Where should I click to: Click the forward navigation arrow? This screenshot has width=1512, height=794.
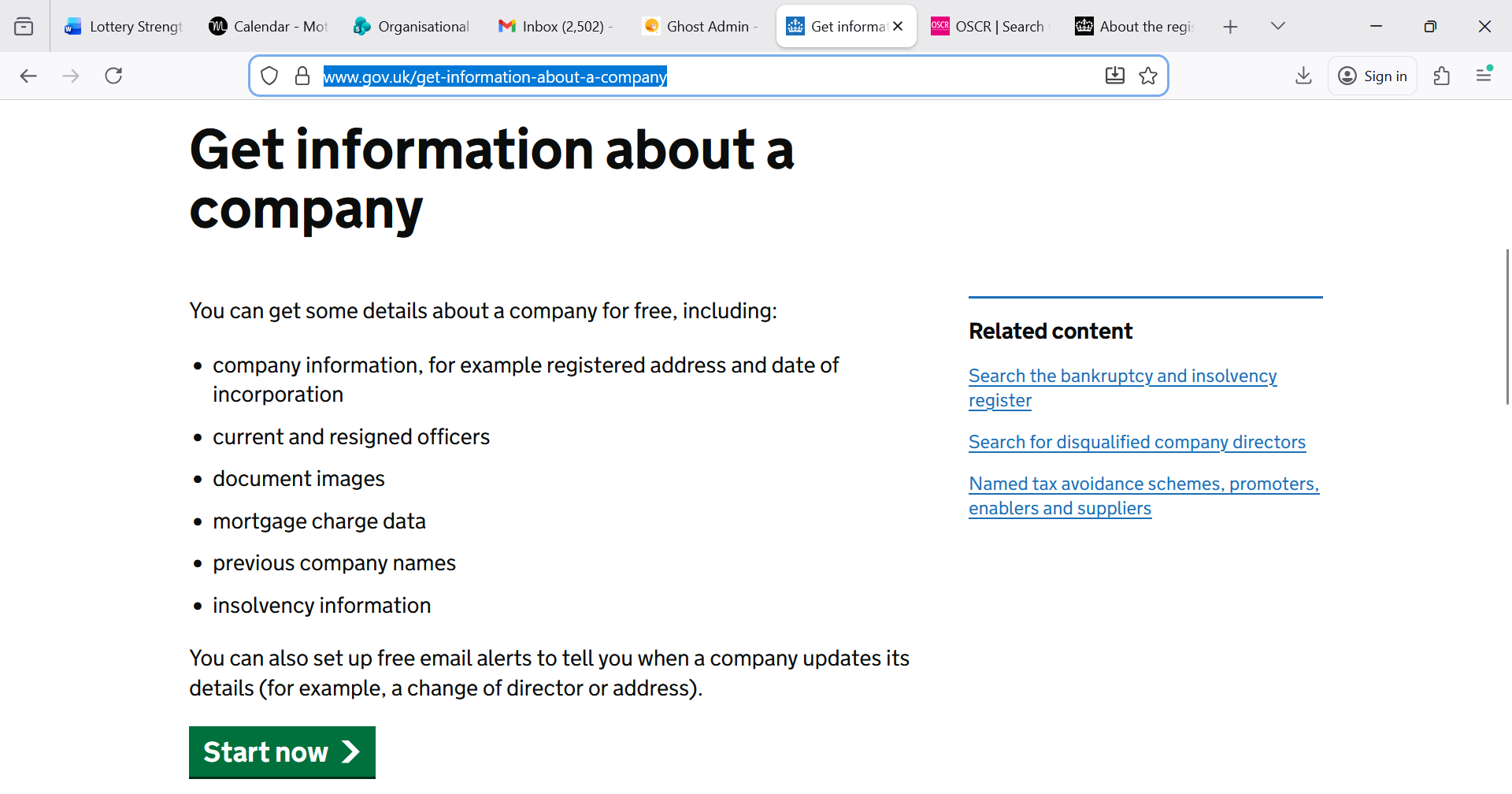point(71,76)
